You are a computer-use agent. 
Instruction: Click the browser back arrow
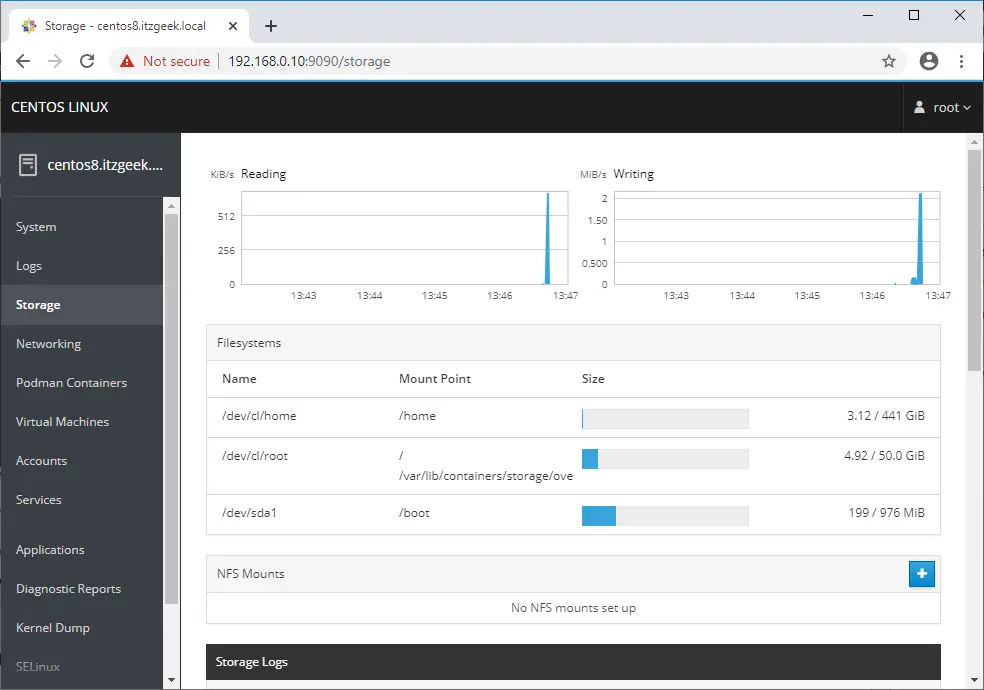23,61
